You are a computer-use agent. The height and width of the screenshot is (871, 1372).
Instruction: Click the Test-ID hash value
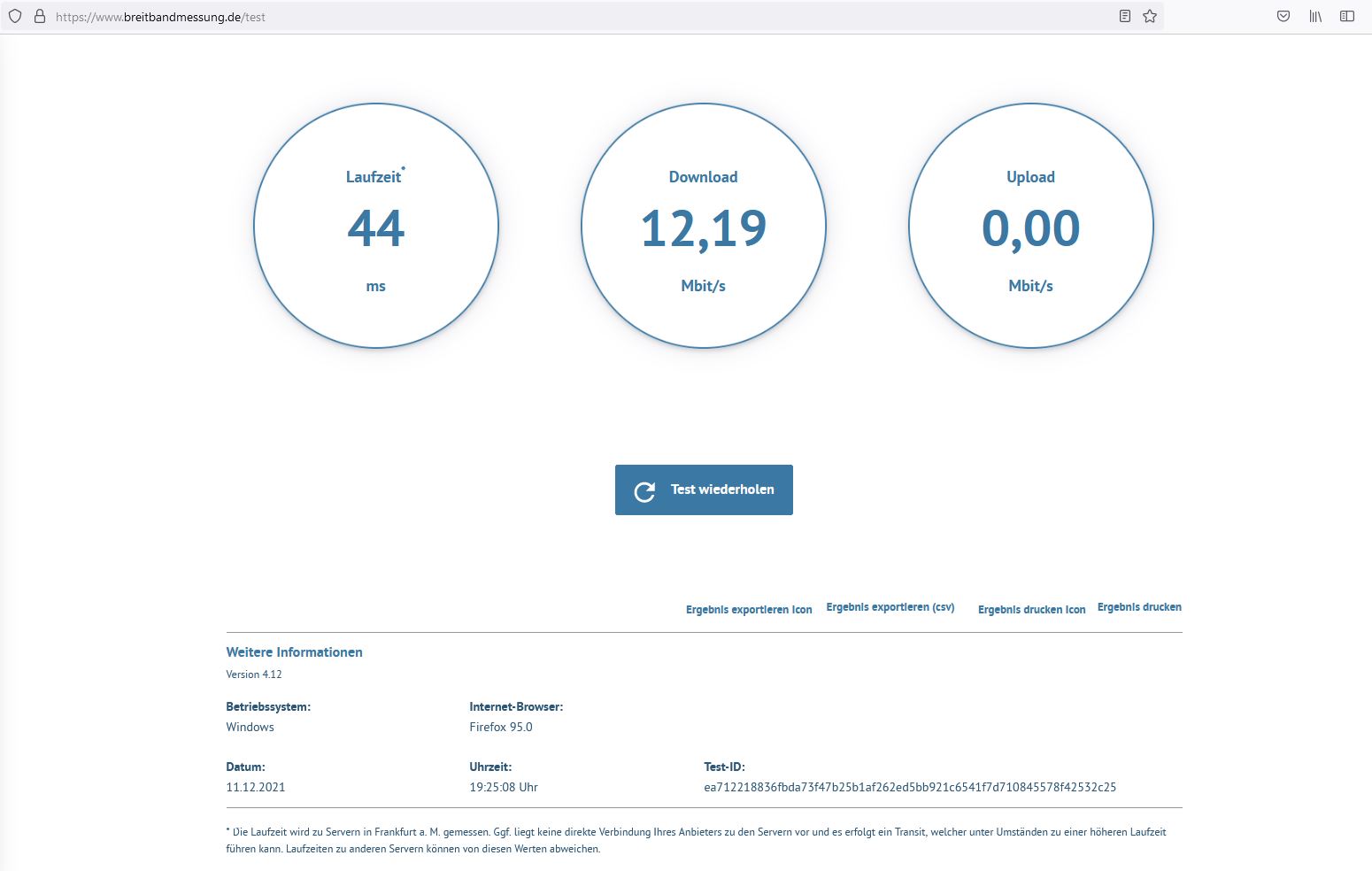coord(910,787)
